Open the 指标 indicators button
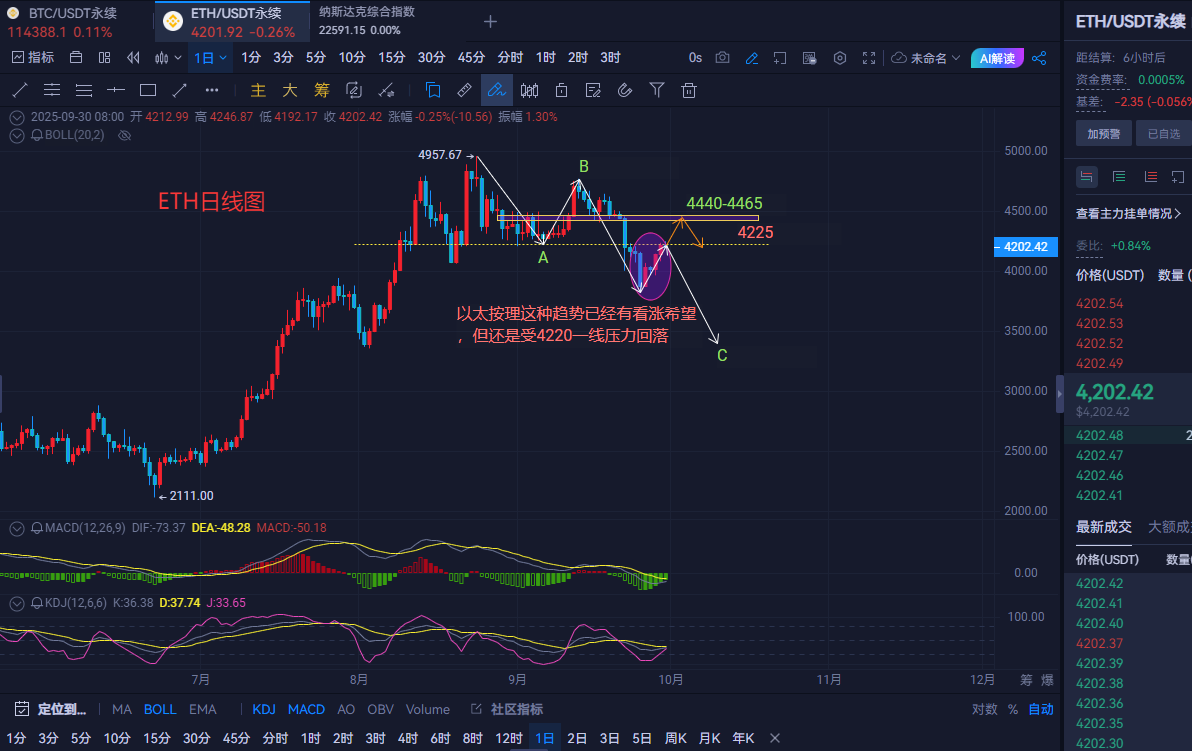Image resolution: width=1192 pixels, height=751 pixels. click(33, 58)
